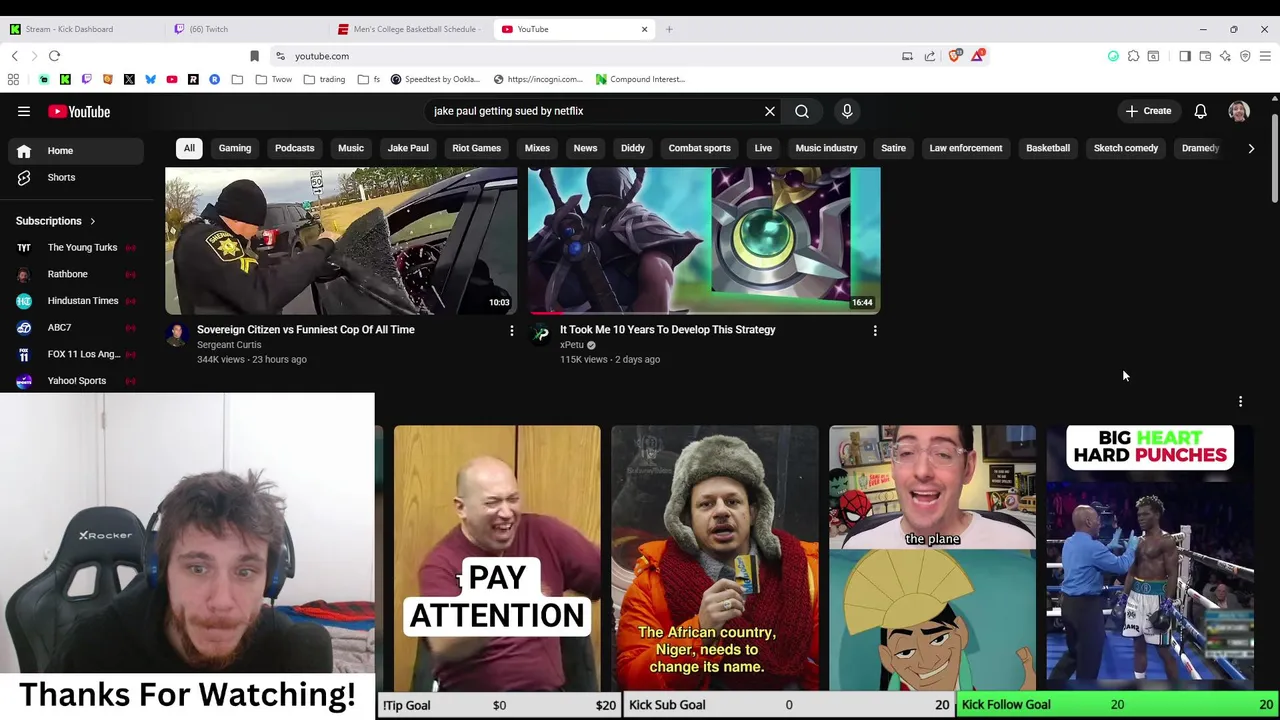The width and height of the screenshot is (1280, 720).
Task: Open YouTube notifications bell
Action: 1200,111
